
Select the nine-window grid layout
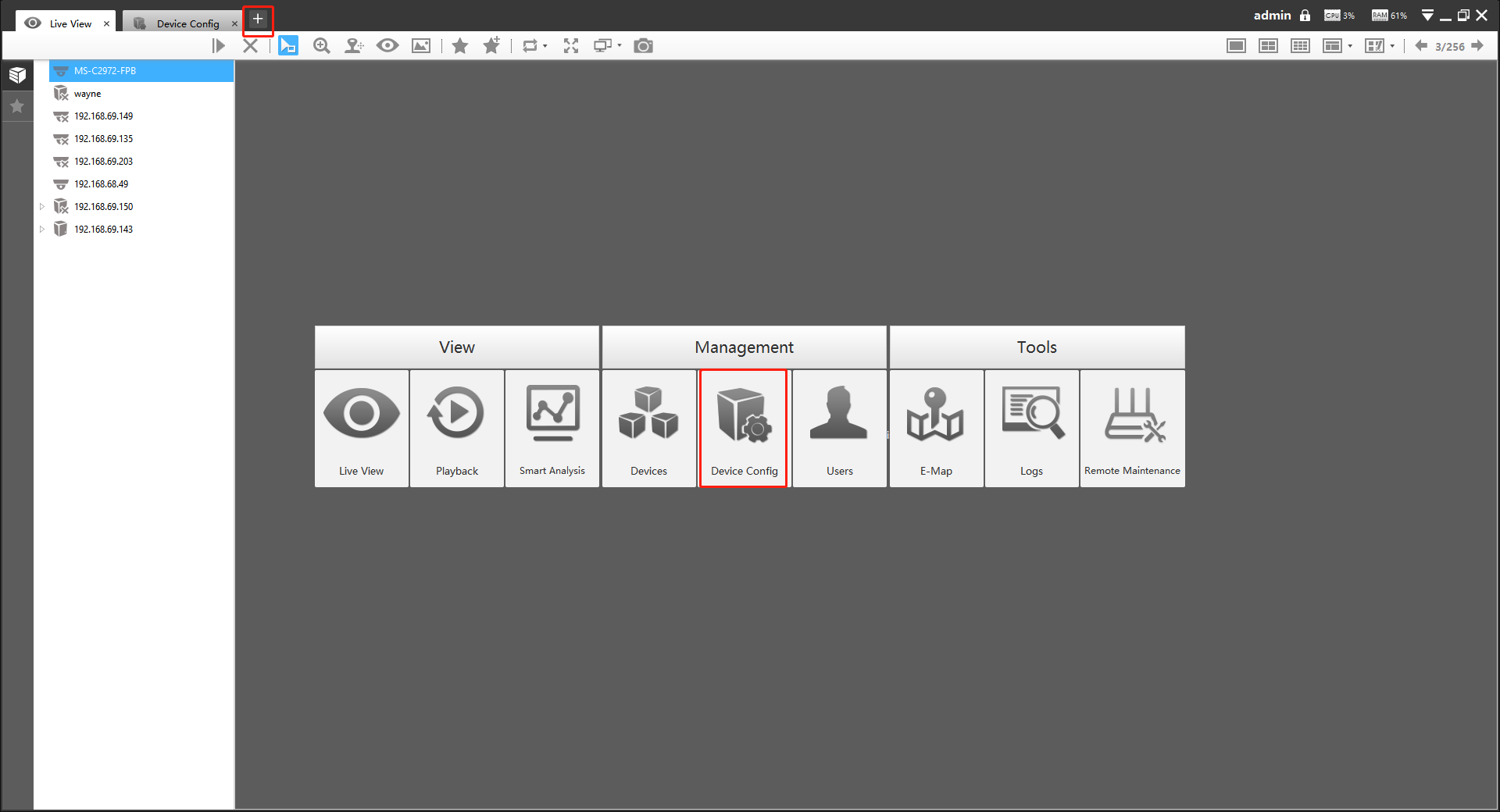click(1300, 46)
